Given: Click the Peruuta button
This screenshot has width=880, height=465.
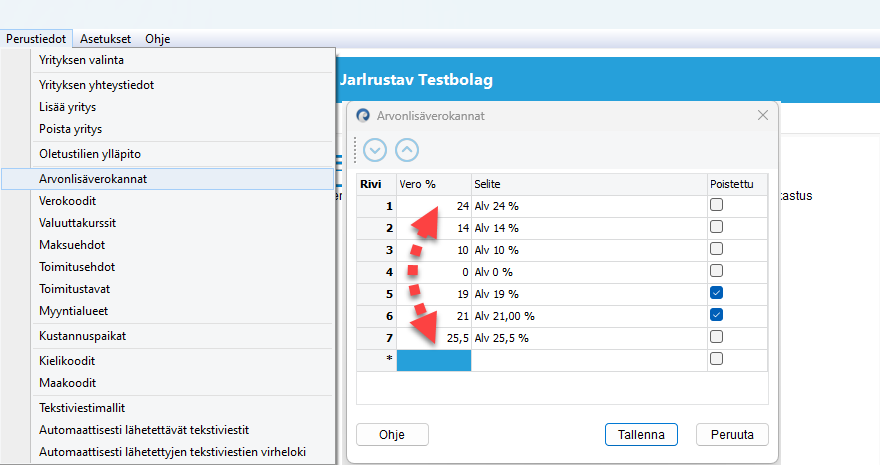Looking at the screenshot, I should 732,434.
